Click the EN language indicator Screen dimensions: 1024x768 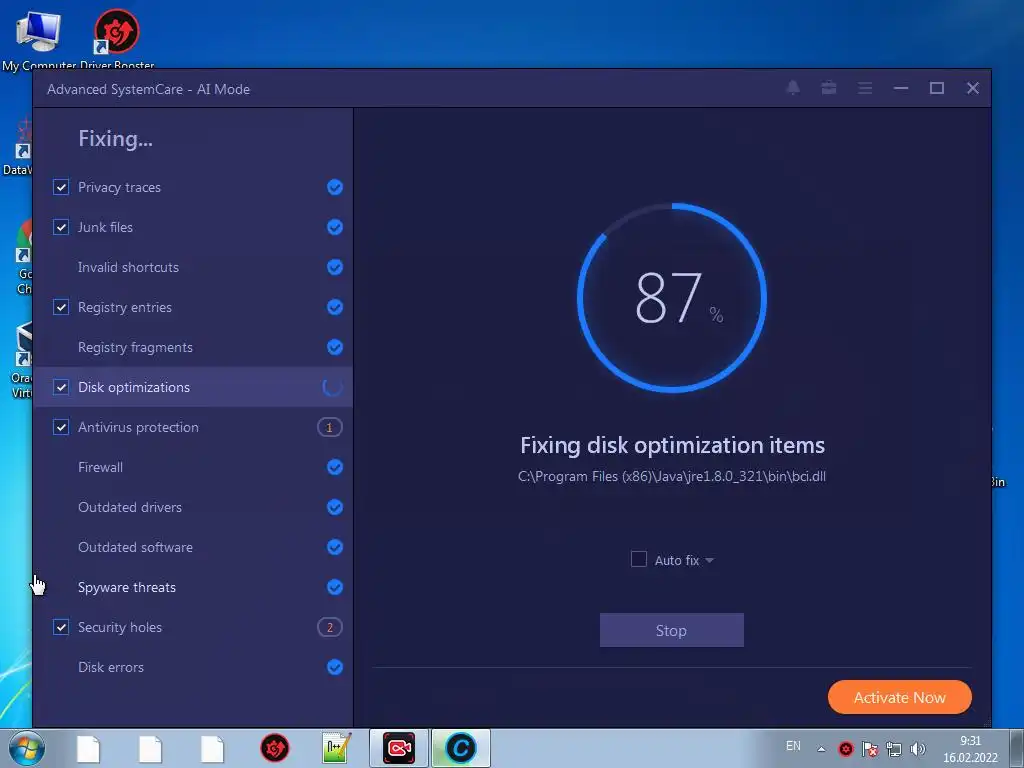(793, 746)
